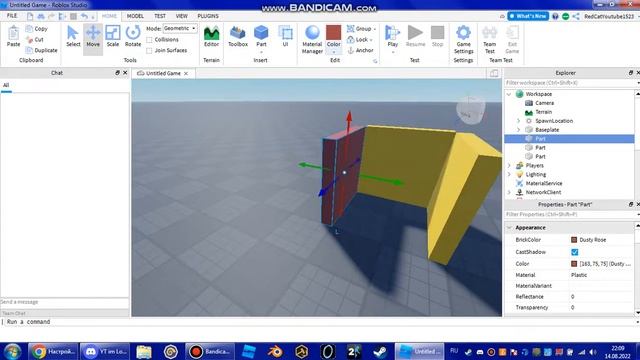The height and width of the screenshot is (360, 640).
Task: Click the Filter Properties search field
Action: pyautogui.click(x=569, y=214)
